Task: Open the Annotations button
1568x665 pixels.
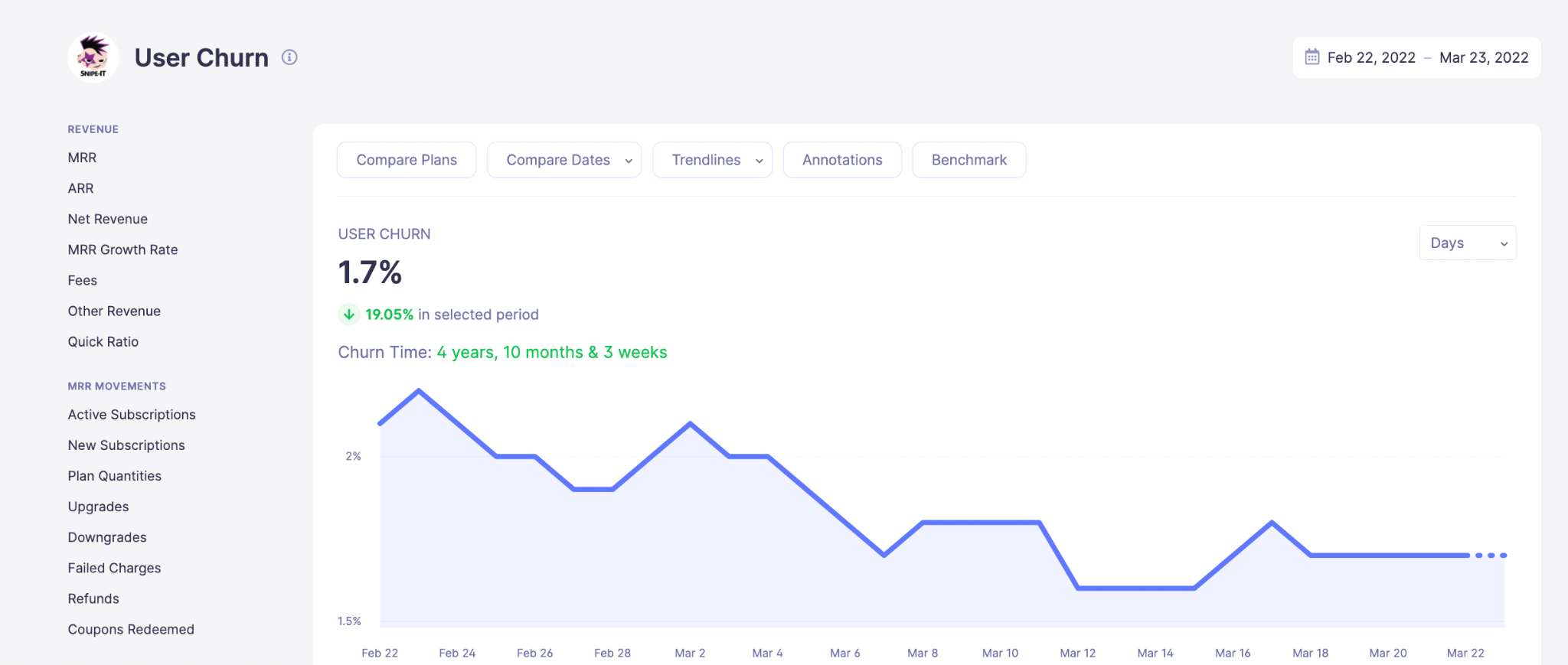Action: coord(842,160)
